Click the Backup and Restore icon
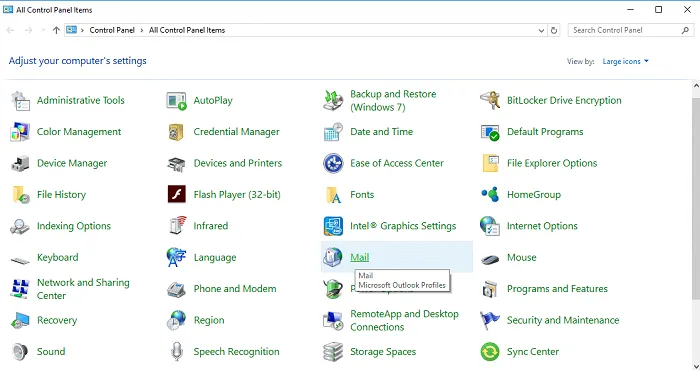700x370 pixels. (333, 101)
